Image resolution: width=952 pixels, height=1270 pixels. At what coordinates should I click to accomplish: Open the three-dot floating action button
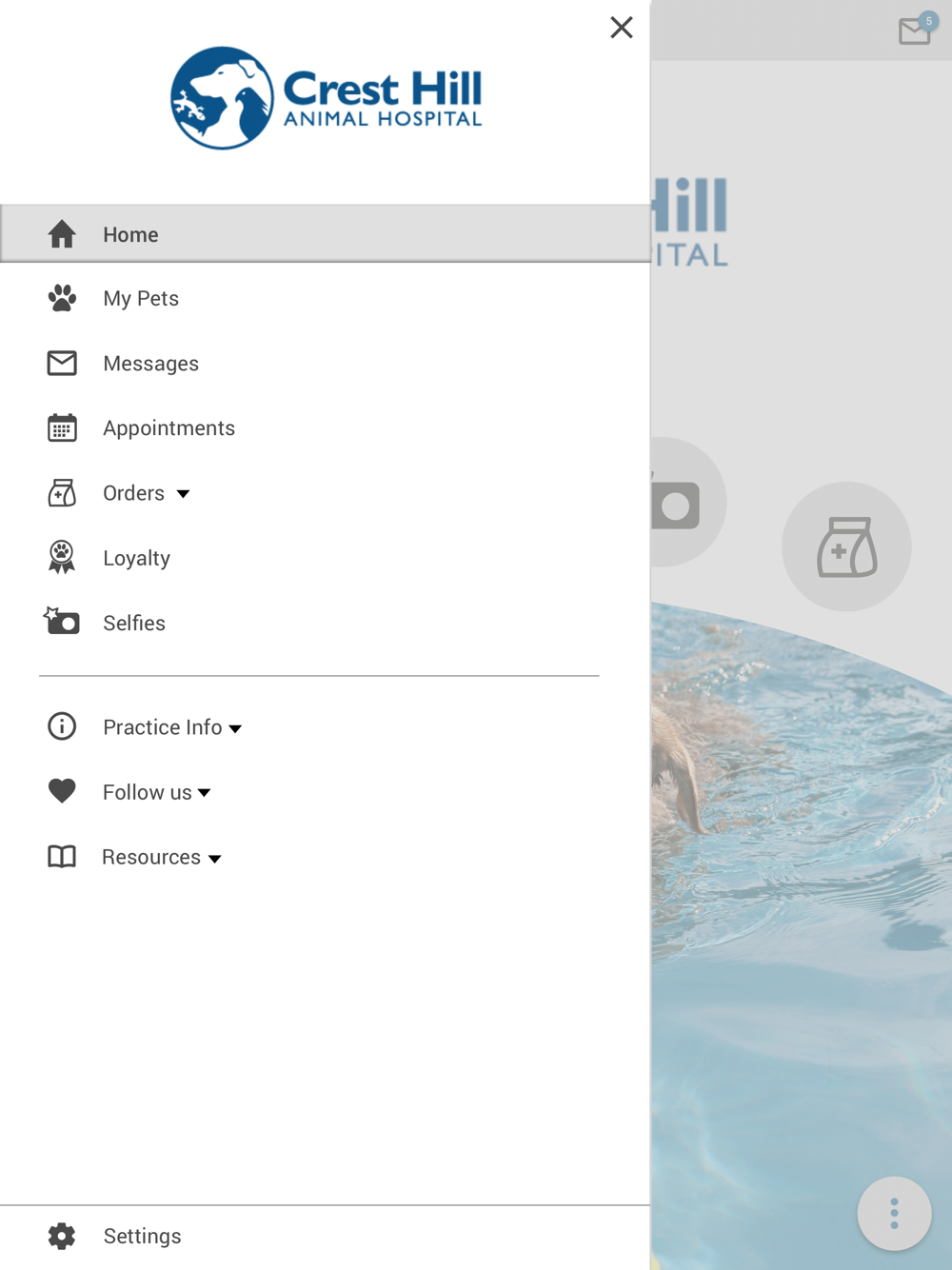pos(894,1214)
